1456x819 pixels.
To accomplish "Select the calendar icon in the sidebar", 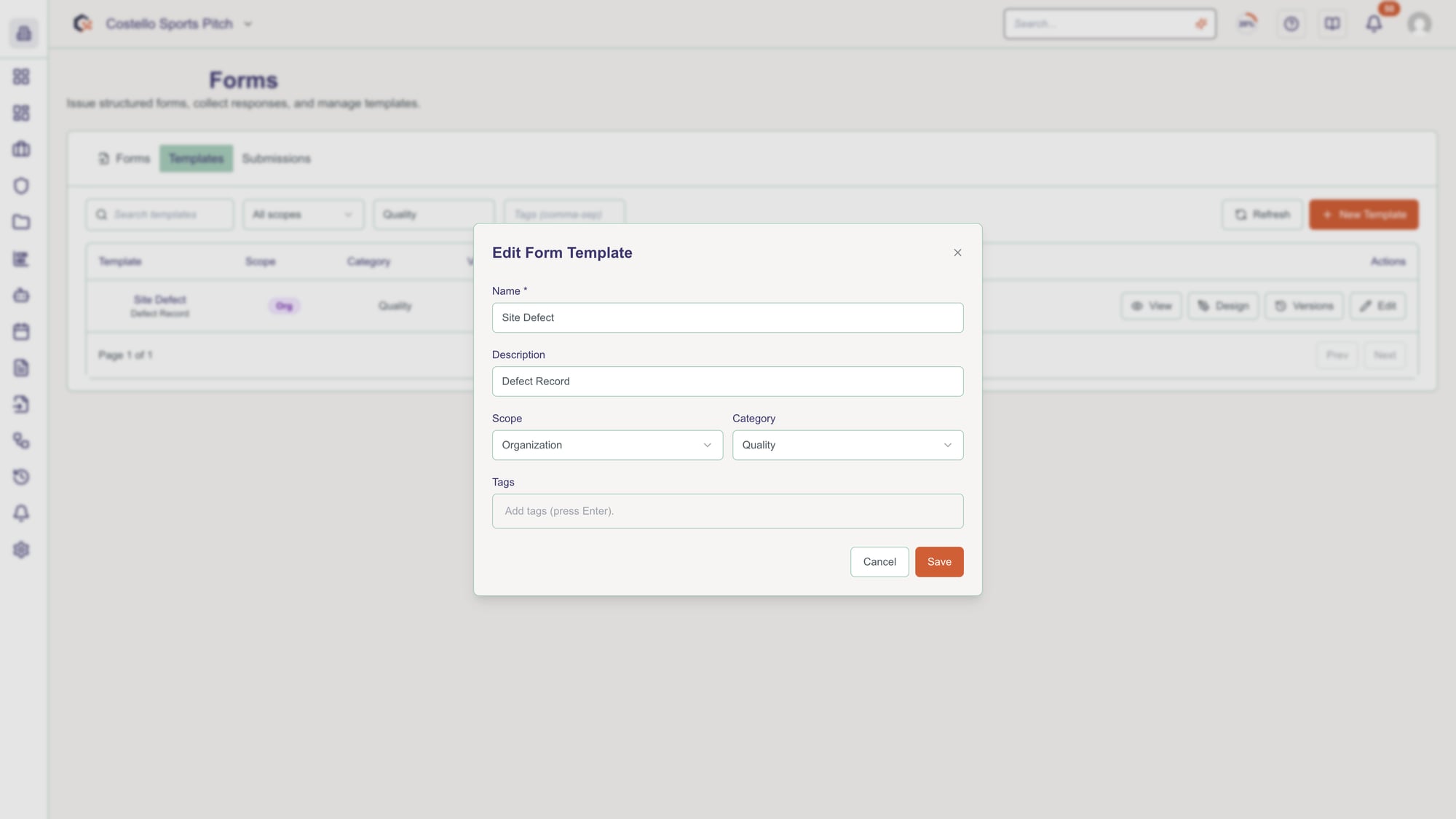I will point(21,331).
